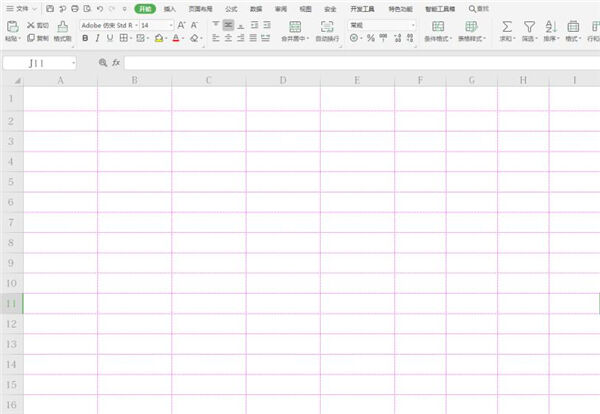600x414 pixels.
Task: Open the Insert ribbon tab
Action: click(x=170, y=9)
